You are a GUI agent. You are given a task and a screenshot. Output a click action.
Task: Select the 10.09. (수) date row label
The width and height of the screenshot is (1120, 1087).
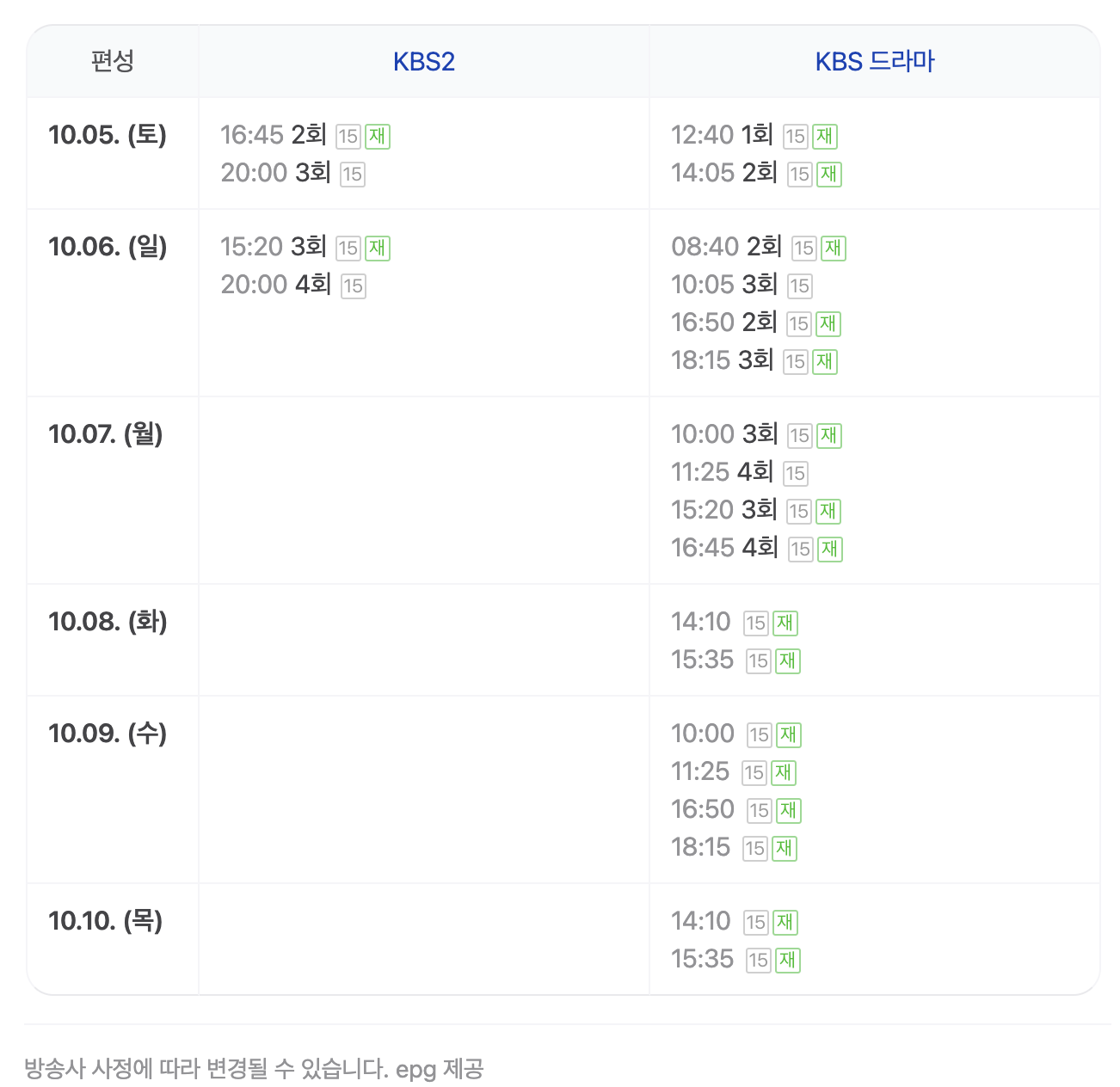click(x=108, y=734)
